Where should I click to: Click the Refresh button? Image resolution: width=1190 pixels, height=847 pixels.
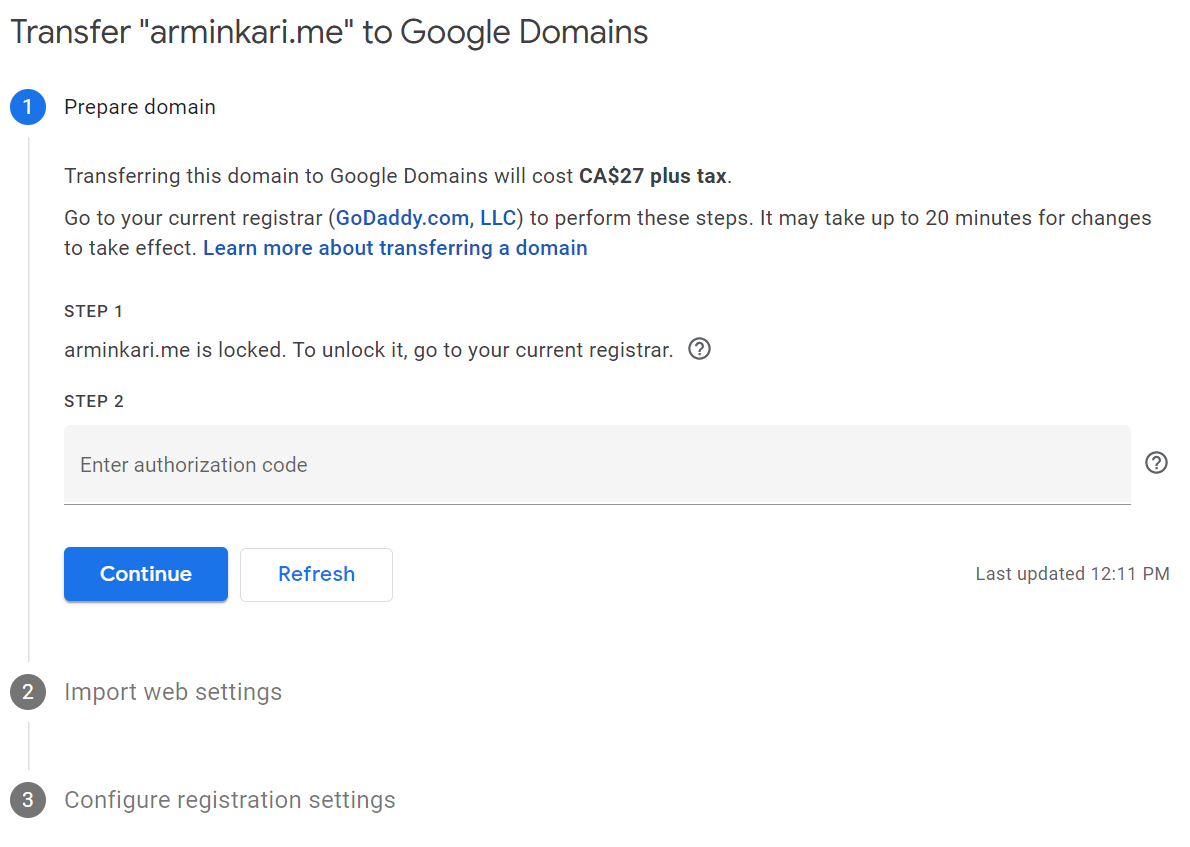coord(316,574)
